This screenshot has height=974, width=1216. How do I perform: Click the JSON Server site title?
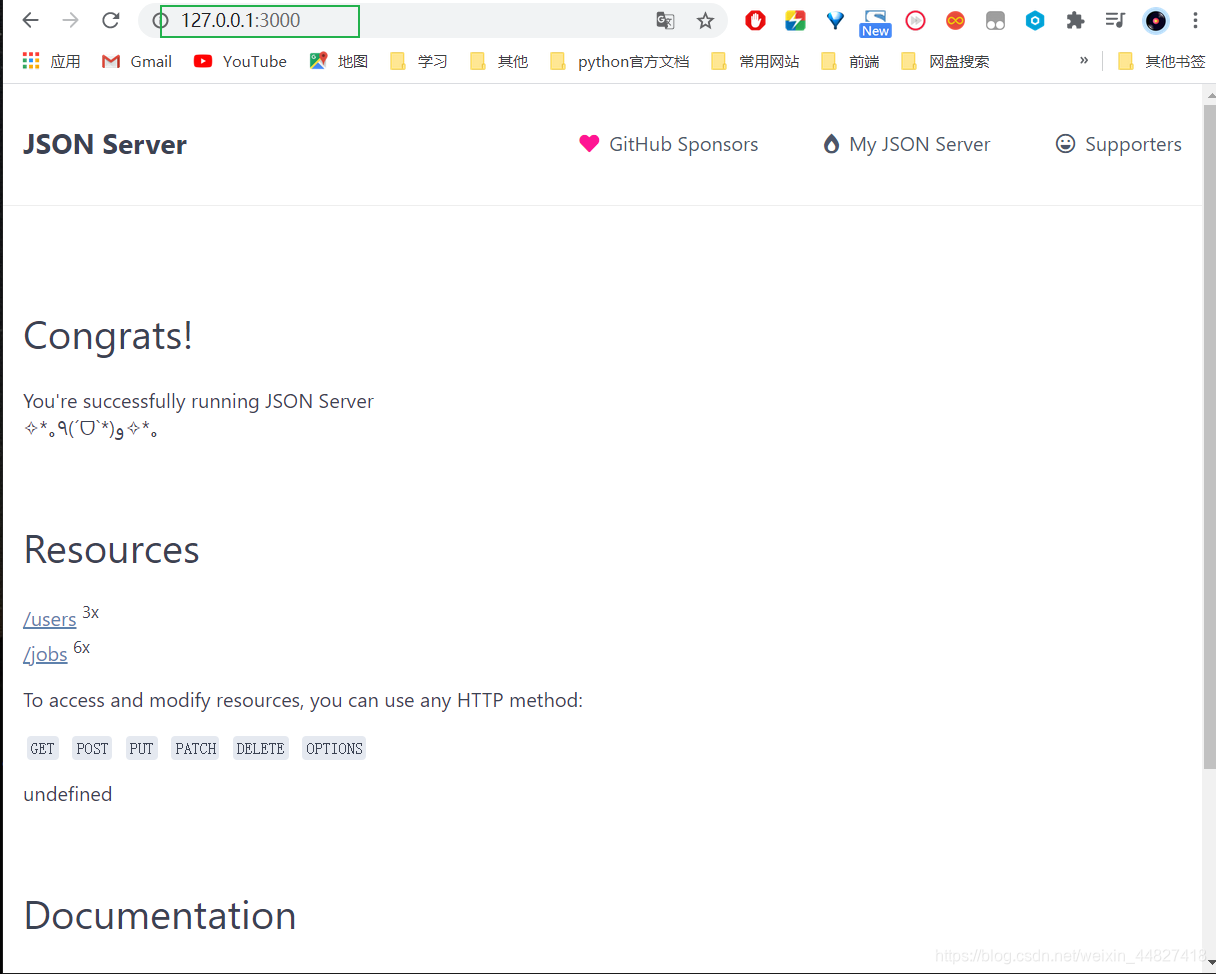(x=105, y=144)
